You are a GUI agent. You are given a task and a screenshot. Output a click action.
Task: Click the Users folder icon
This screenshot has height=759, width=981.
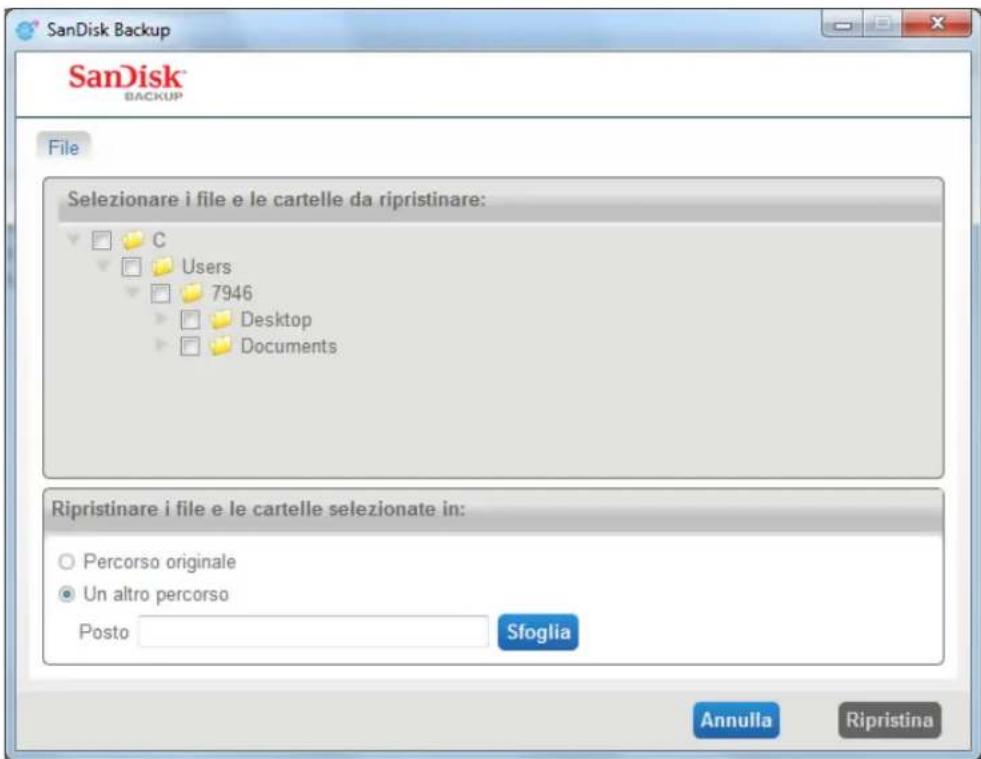tap(162, 267)
